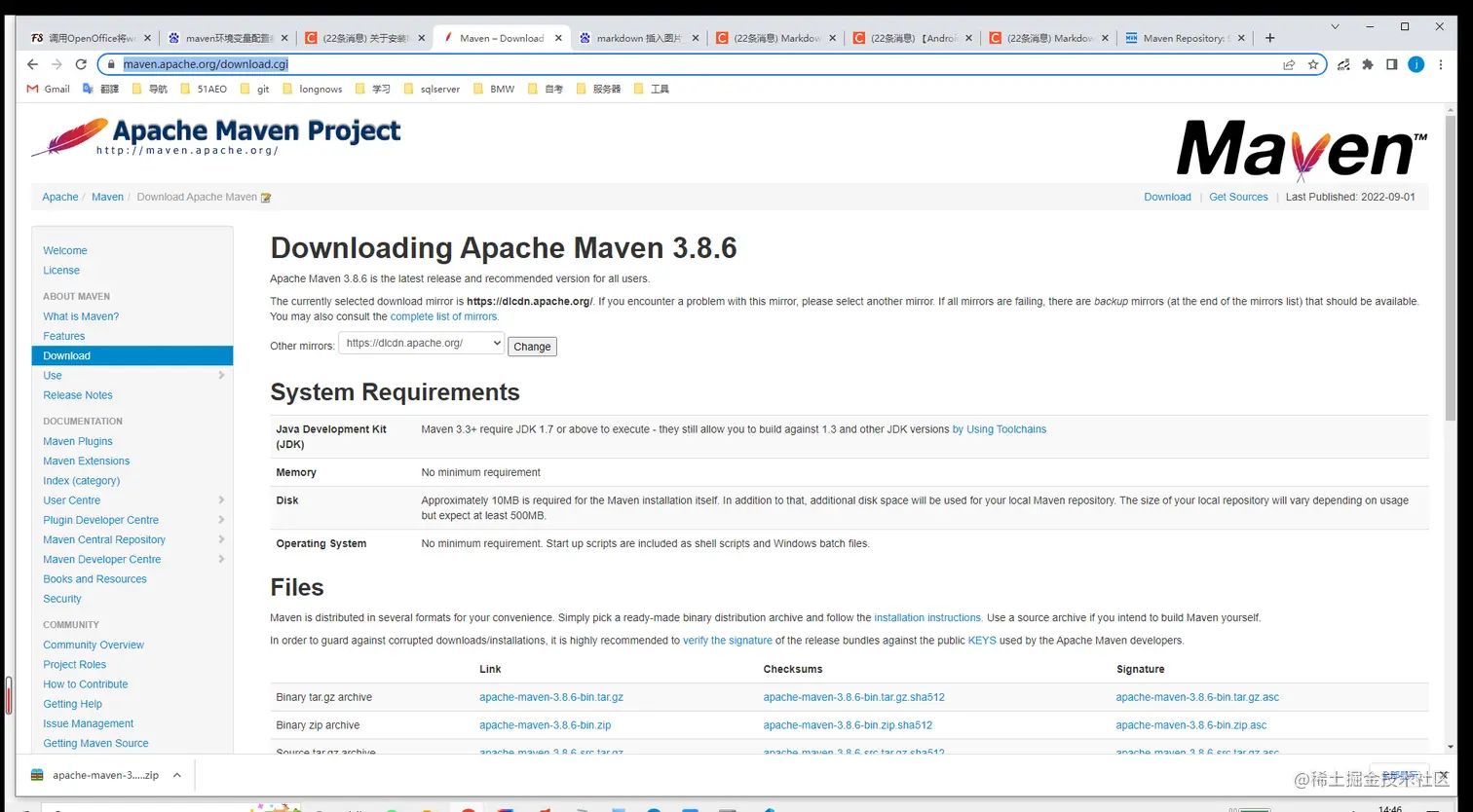Open the Other mirrors dropdown

(x=421, y=344)
